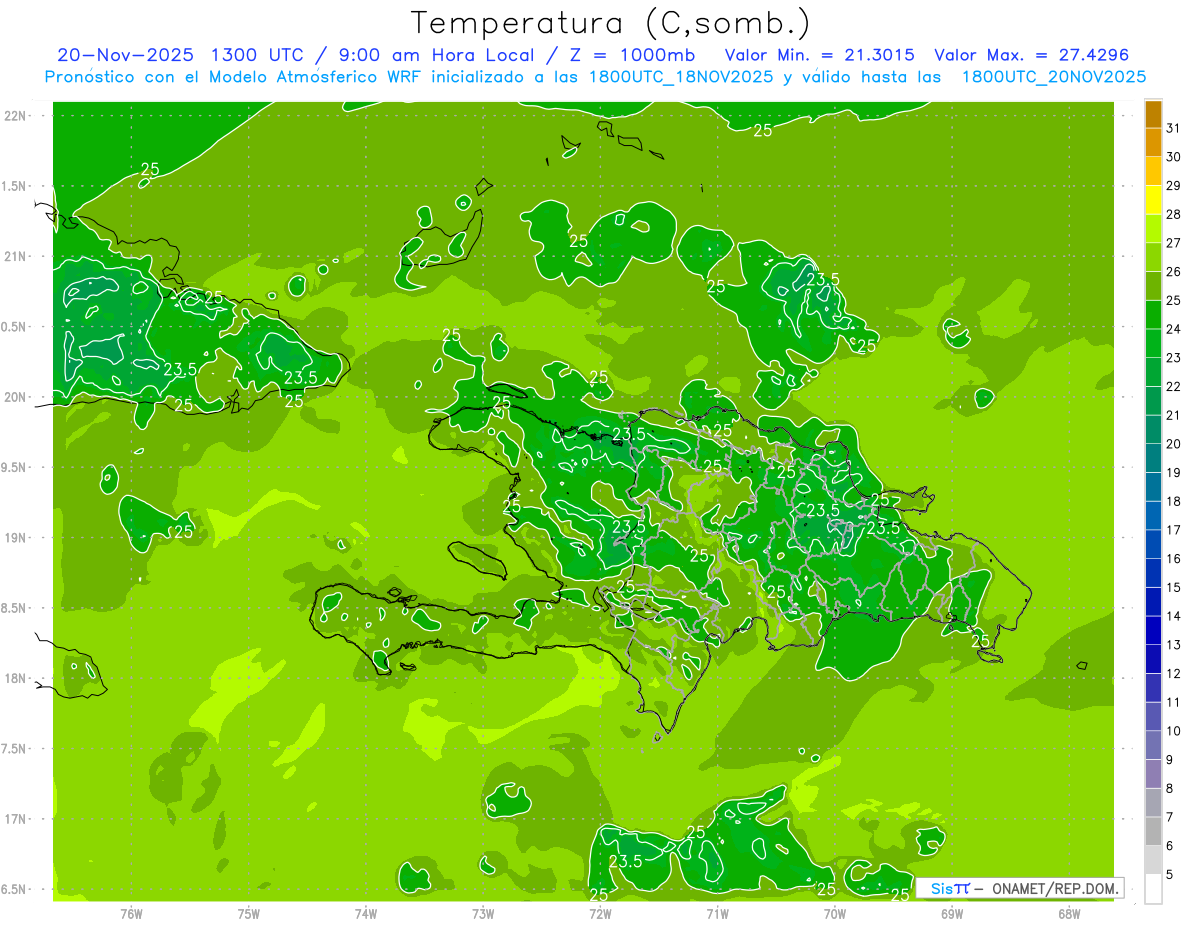
Task: Click legend value 10 on color scale
Action: (x=1174, y=731)
